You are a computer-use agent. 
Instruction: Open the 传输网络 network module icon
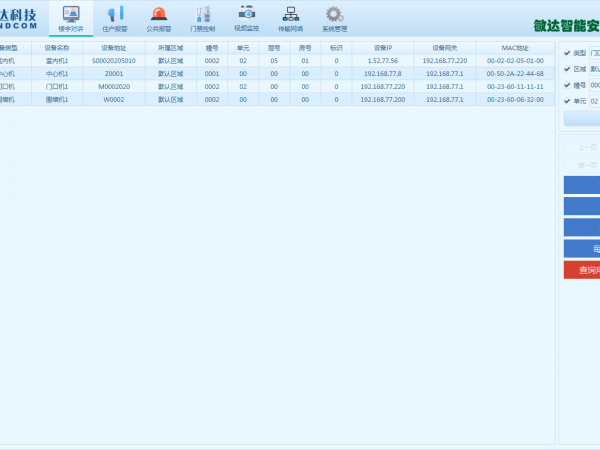click(291, 17)
